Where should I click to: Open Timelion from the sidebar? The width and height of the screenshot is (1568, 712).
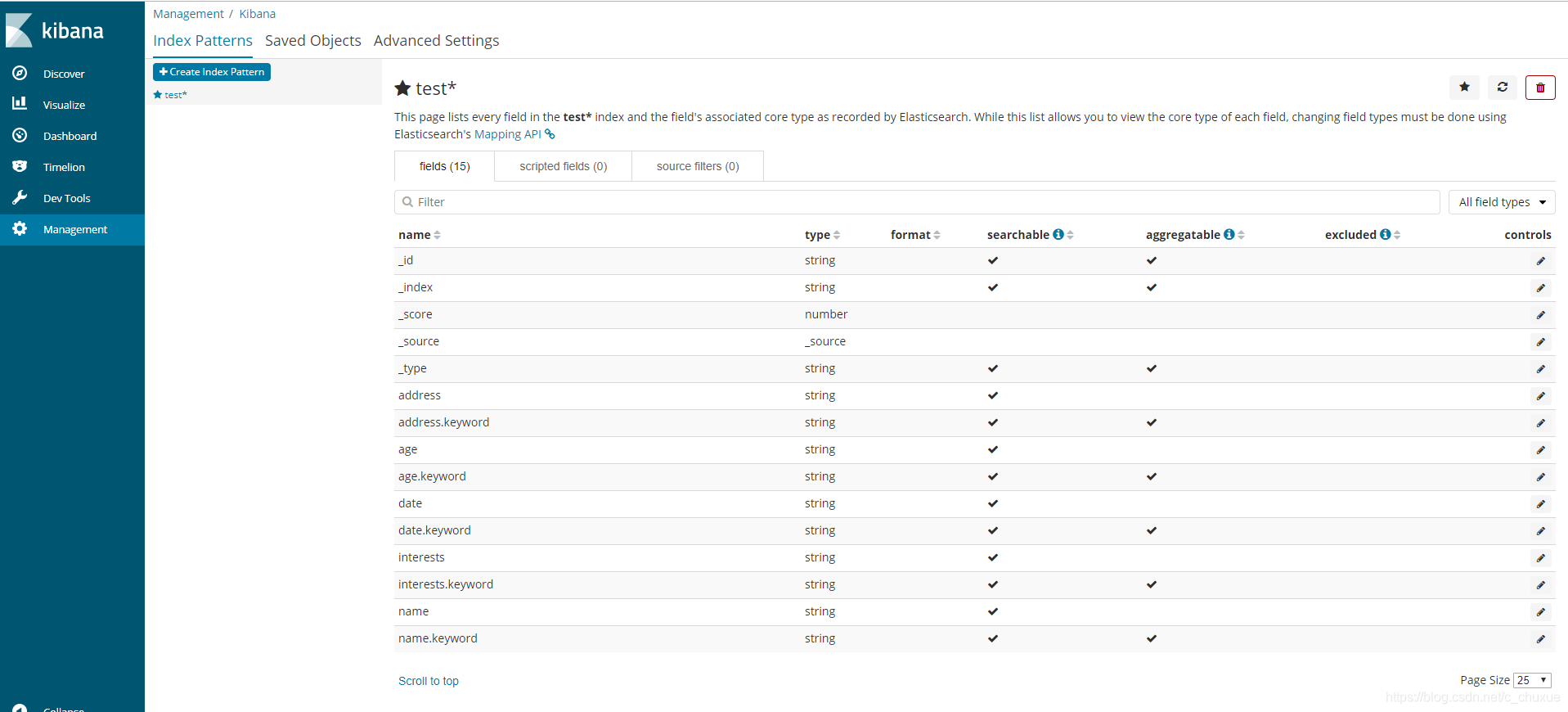72,167
